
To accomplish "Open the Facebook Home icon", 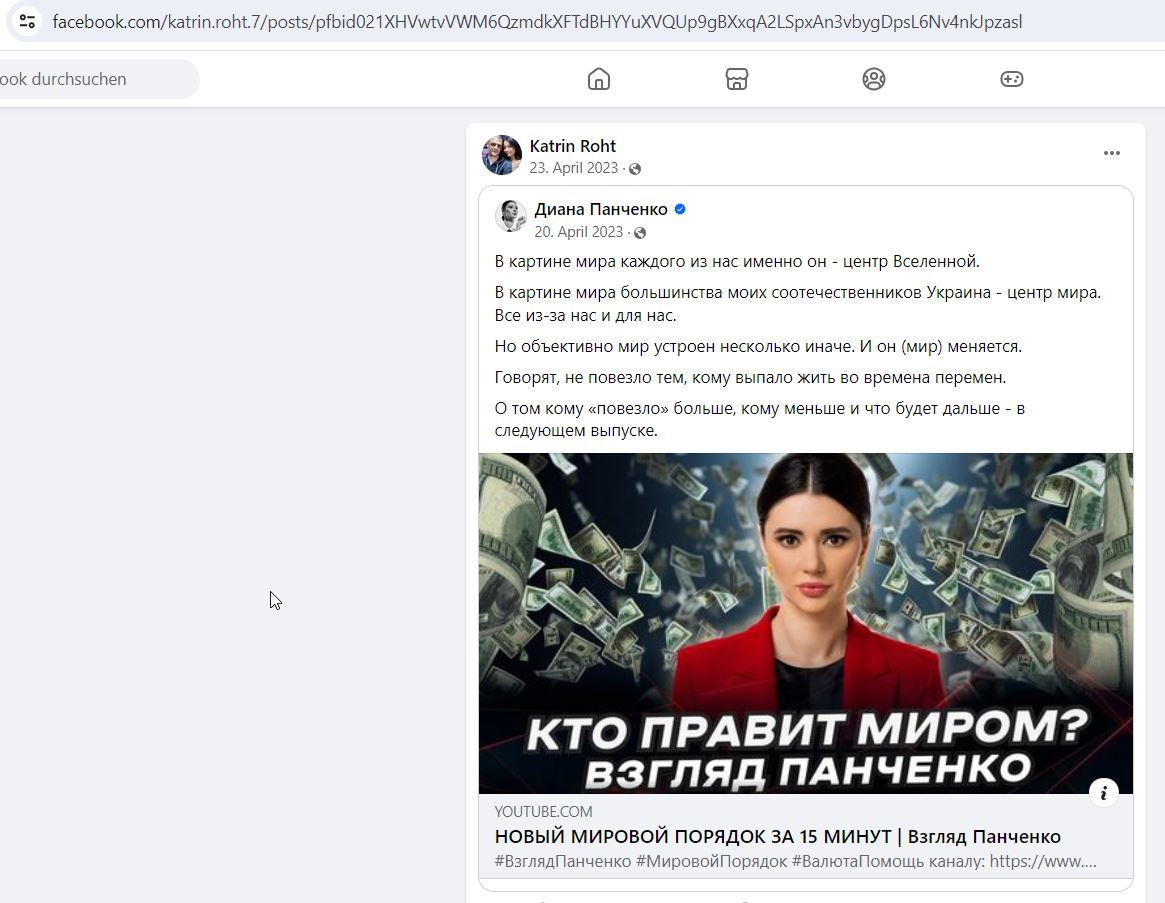I will point(599,79).
